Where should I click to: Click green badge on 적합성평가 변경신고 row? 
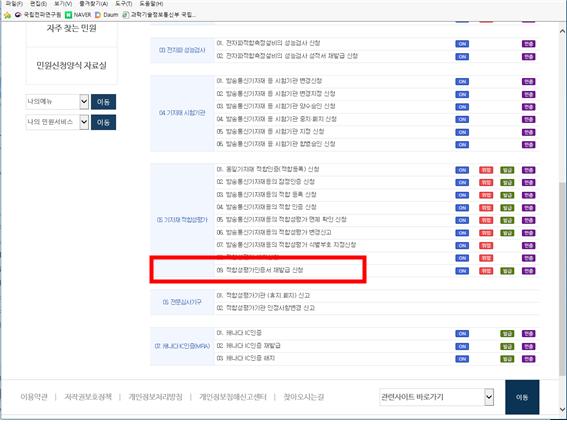pos(507,233)
